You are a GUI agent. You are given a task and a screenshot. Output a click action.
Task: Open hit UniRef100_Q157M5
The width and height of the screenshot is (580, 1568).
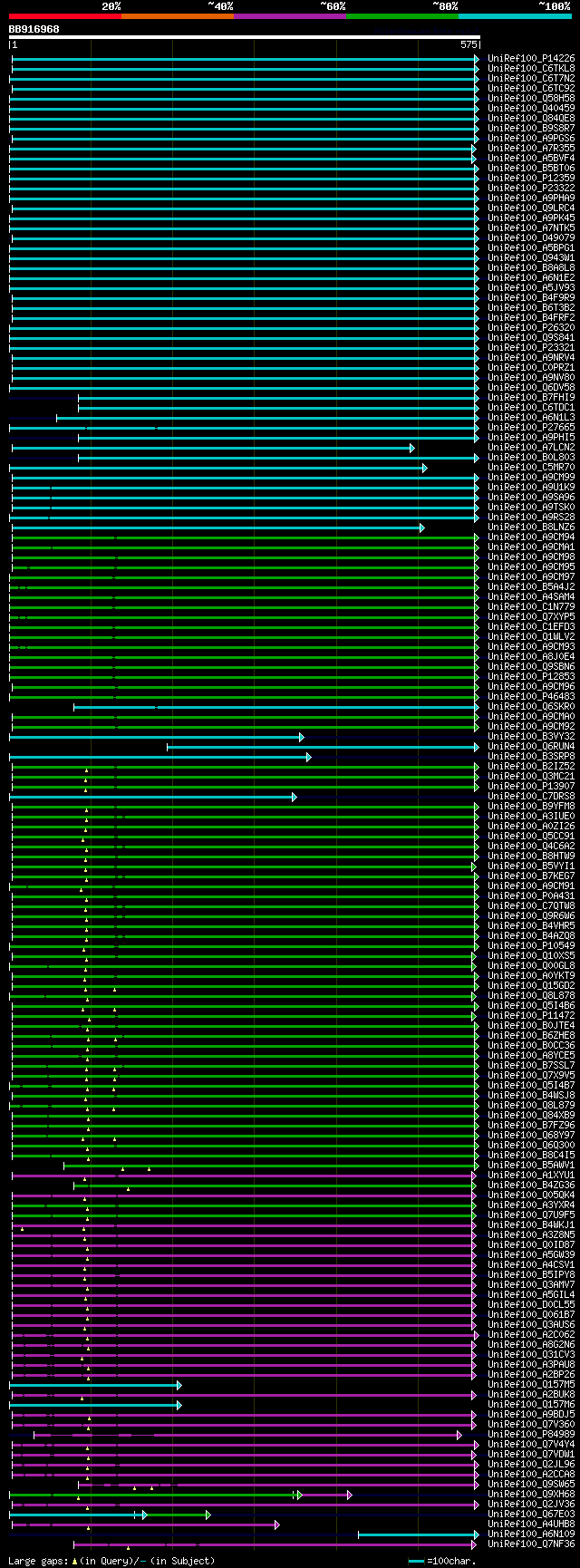click(531, 1385)
